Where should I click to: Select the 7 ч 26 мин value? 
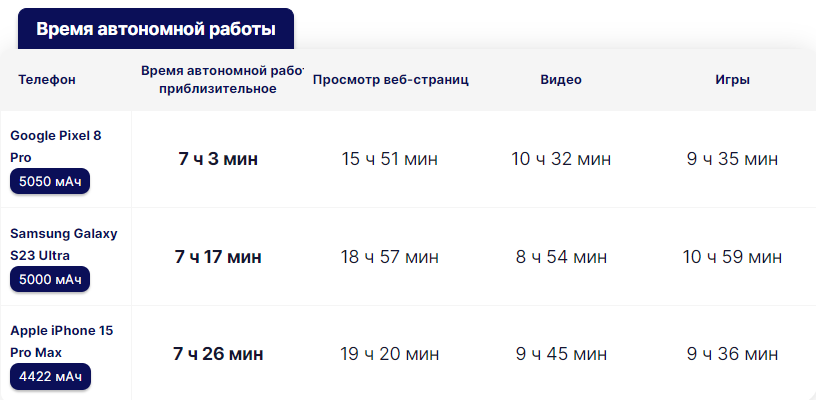(x=218, y=354)
